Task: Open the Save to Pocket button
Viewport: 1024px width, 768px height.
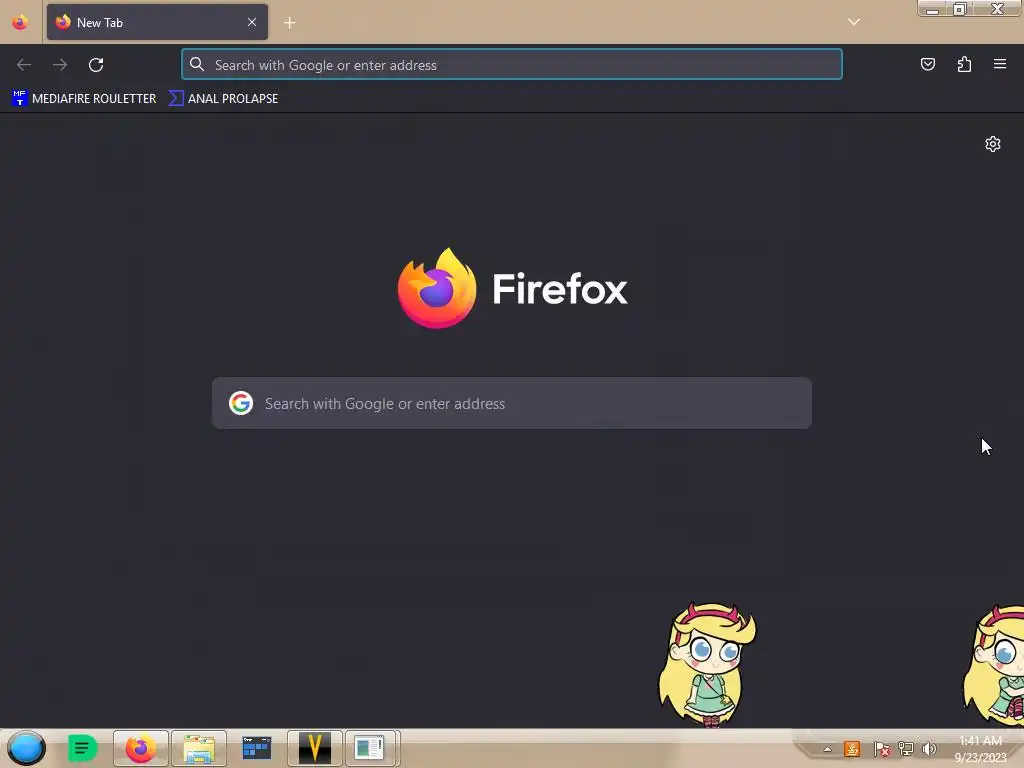Action: click(x=927, y=64)
